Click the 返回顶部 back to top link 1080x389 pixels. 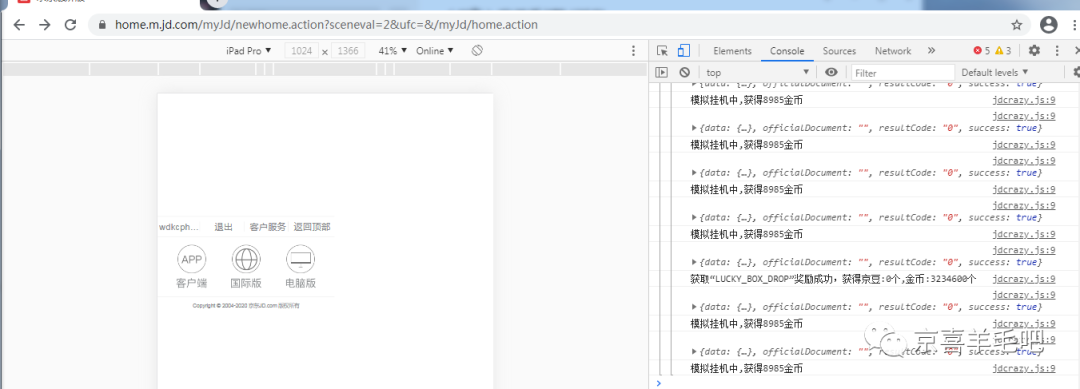311,227
